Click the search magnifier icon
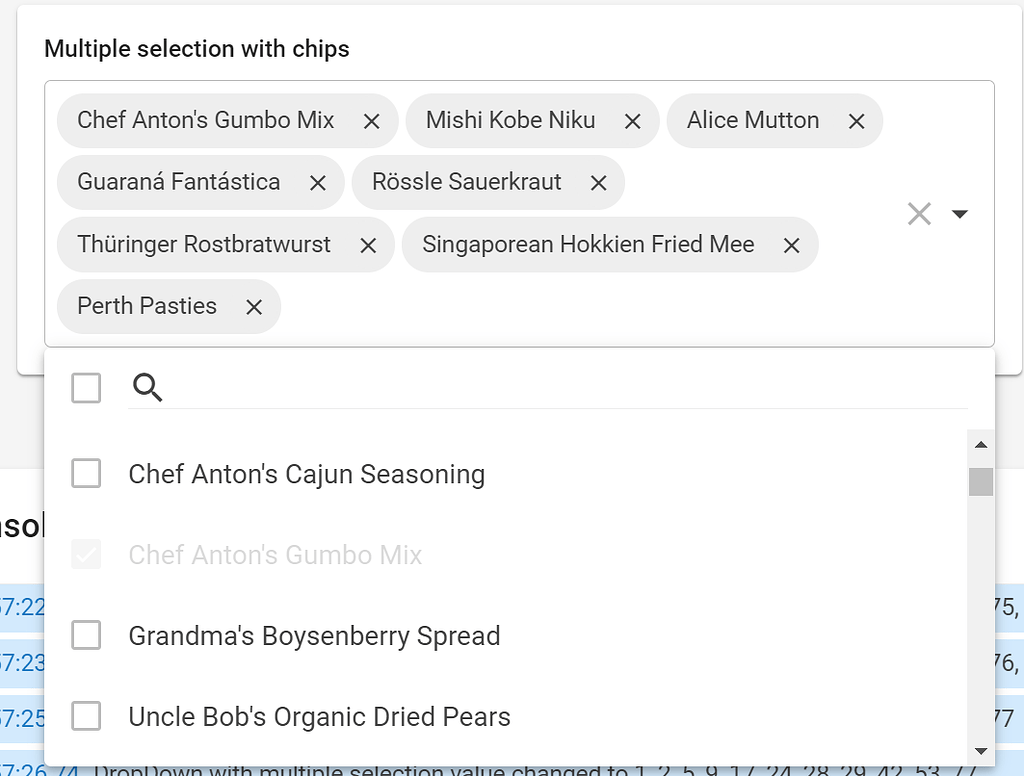Image resolution: width=1024 pixels, height=776 pixels. (x=148, y=388)
